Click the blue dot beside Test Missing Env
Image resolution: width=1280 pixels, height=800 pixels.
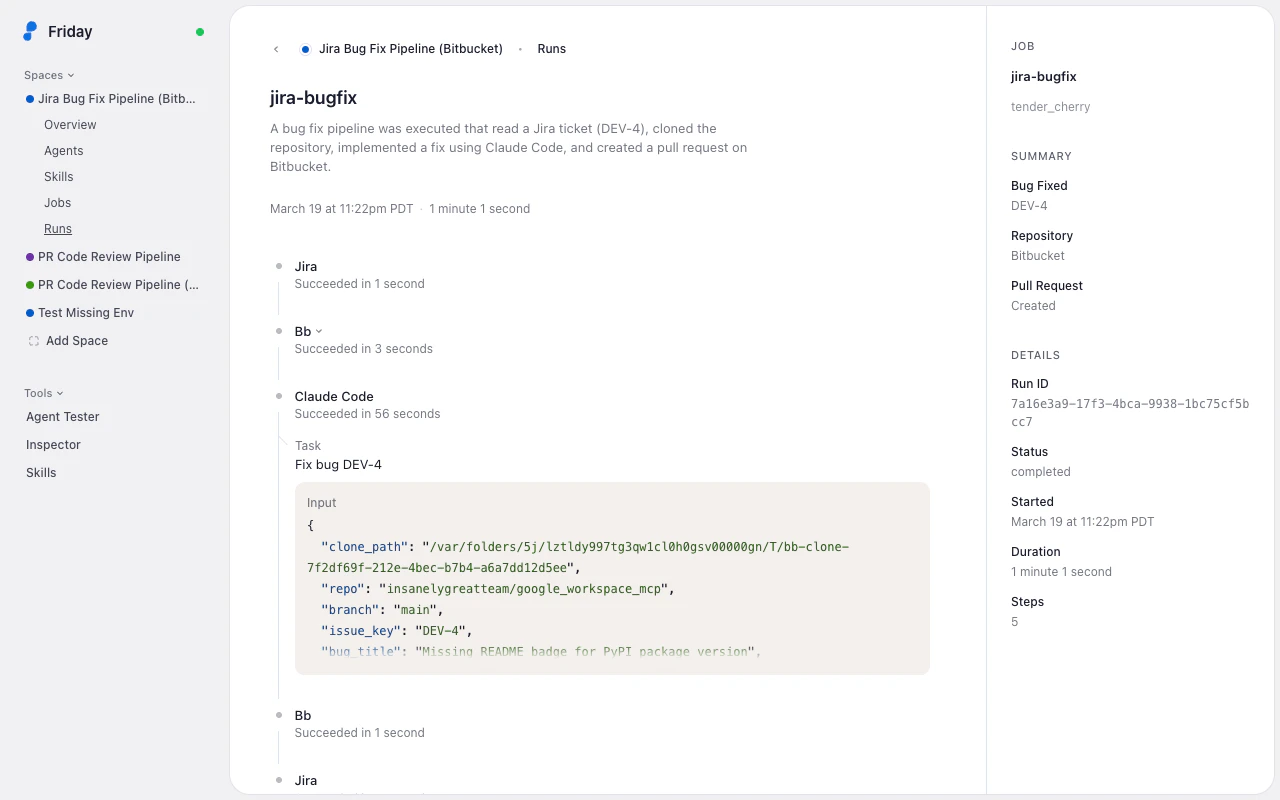30,313
